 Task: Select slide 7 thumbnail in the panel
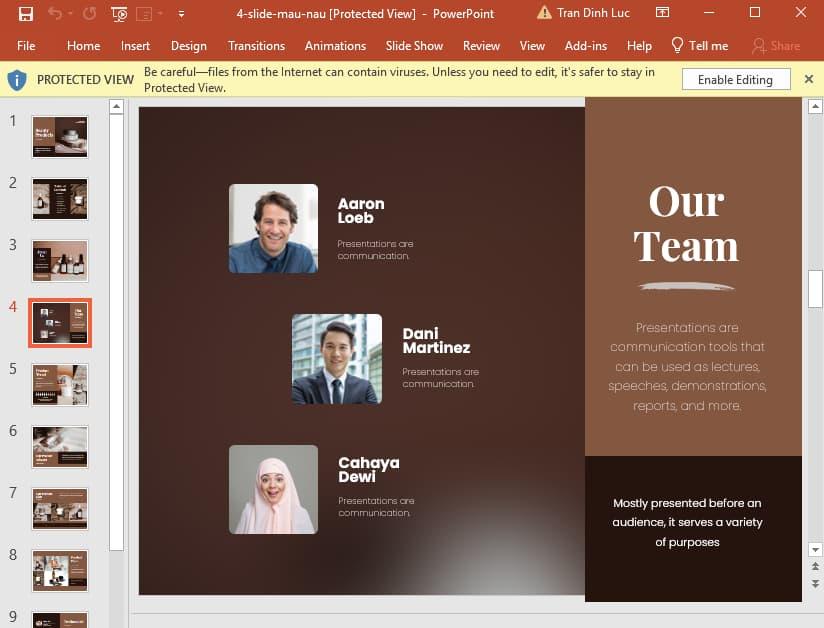[59, 509]
